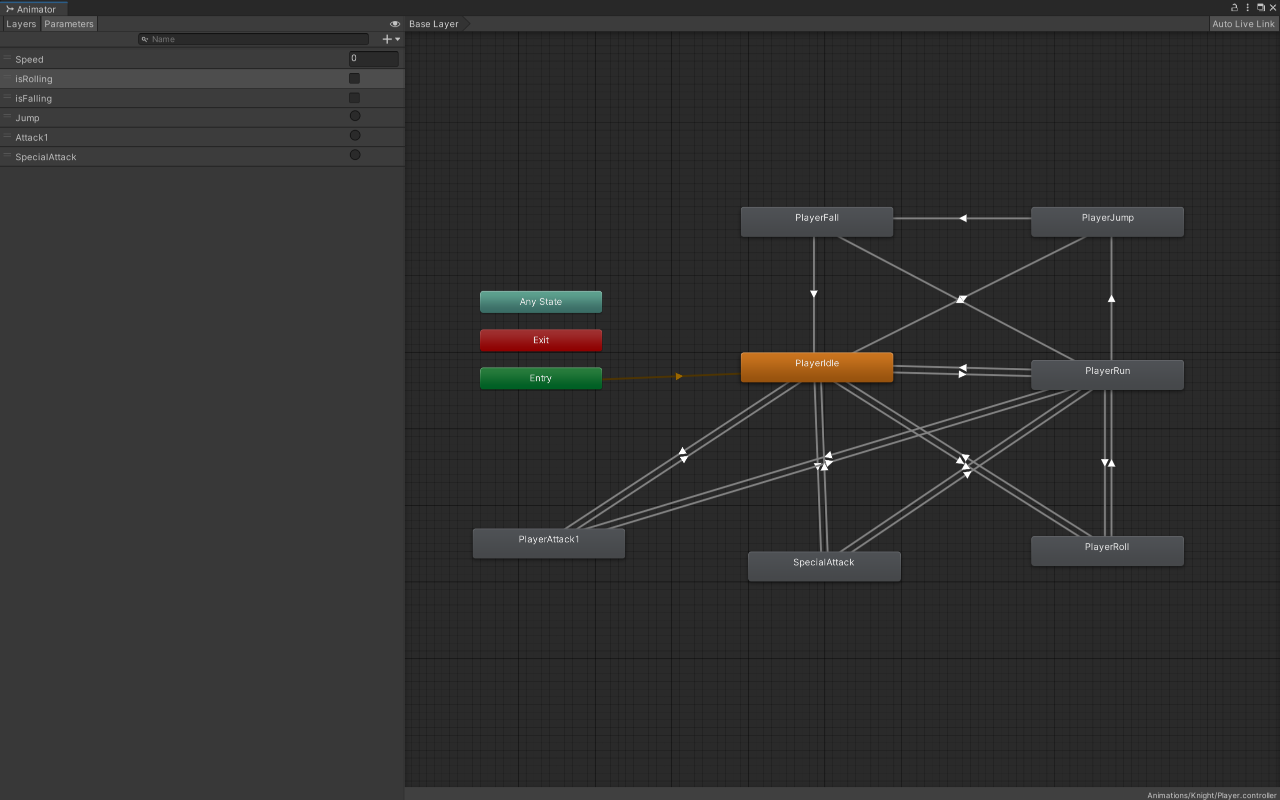1280x800 pixels.
Task: Click the Speed value input field
Action: (373, 59)
